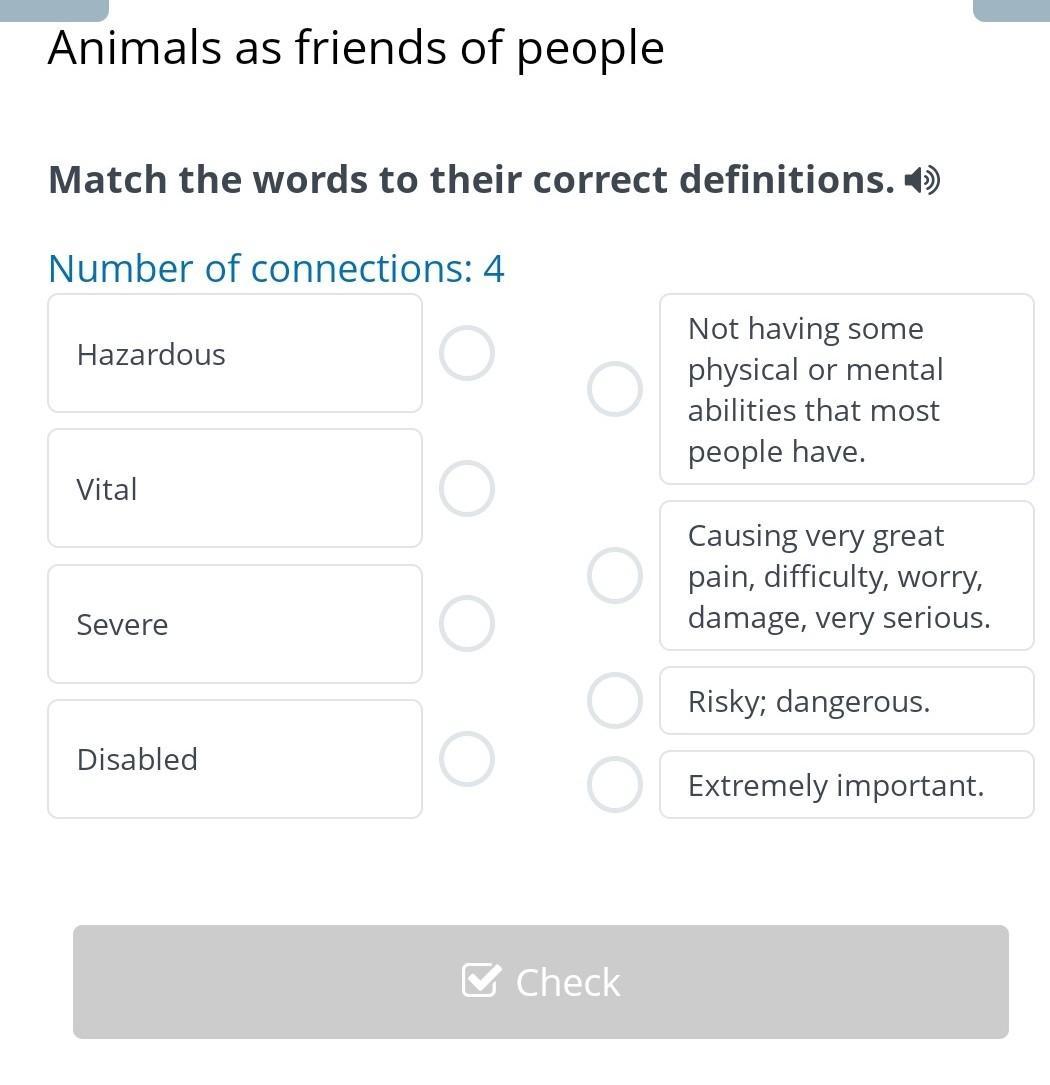1050x1085 pixels.
Task: Click the Vital word card
Action: [235, 489]
